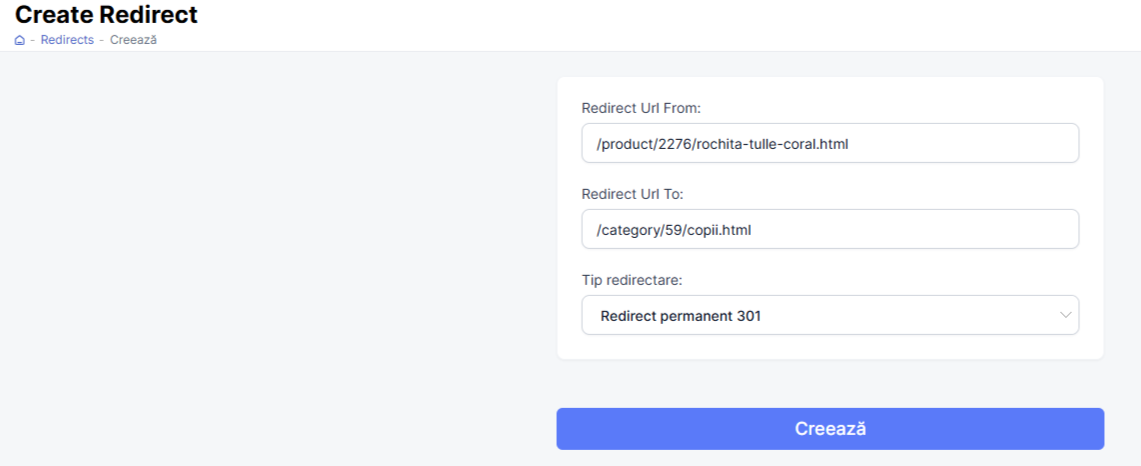Select the "Redirect permanent 301" option text
1141x466 pixels.
coord(680,316)
